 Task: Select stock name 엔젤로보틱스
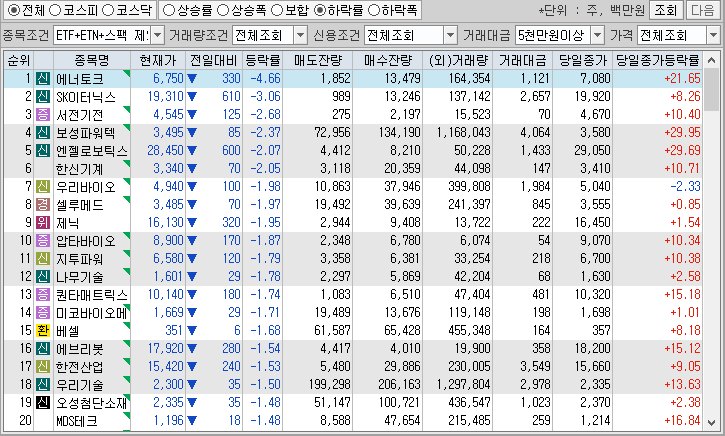(92, 151)
